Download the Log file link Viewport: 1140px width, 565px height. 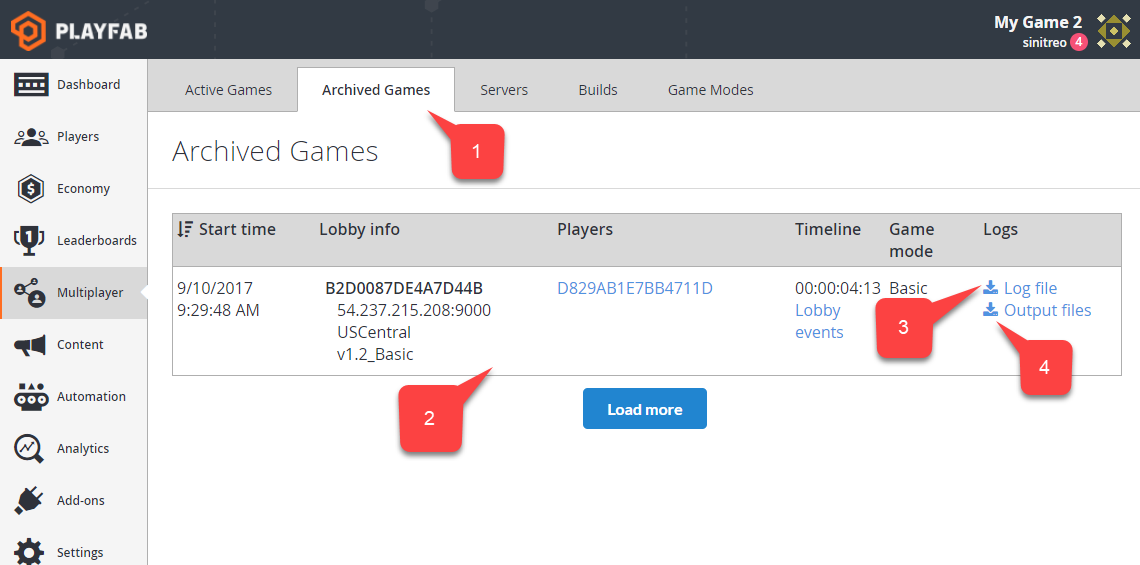pyautogui.click(x=1030, y=289)
